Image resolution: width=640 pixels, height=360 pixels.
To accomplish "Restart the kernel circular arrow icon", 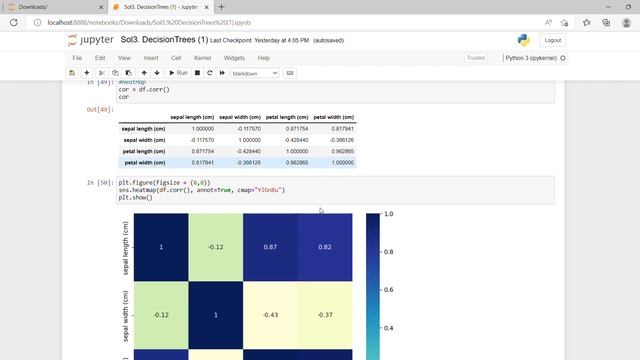I will 210,73.
